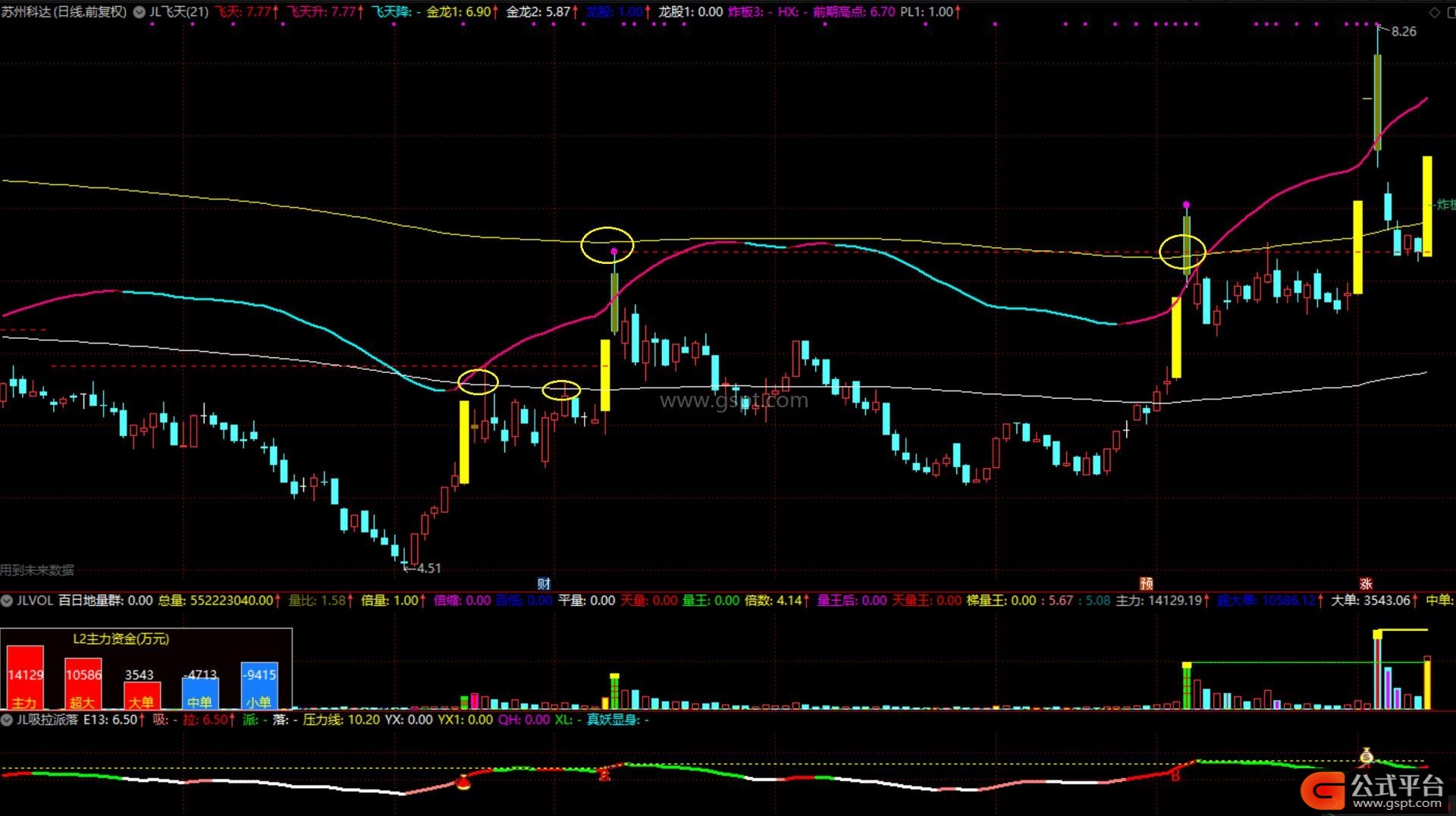This screenshot has width=1456, height=816.
Task: Click the 拉: 6.50 value
Action: click(209, 720)
